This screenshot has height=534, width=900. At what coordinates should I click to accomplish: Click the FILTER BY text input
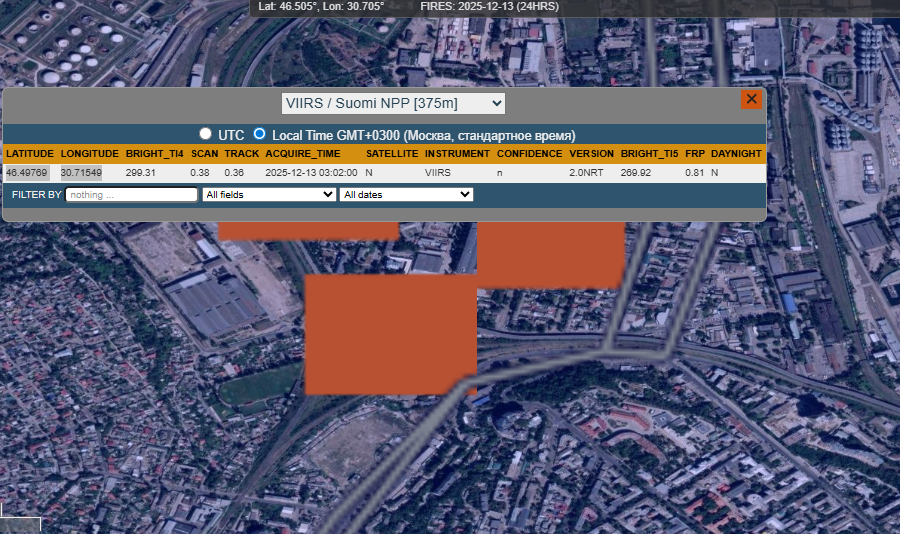[131, 195]
